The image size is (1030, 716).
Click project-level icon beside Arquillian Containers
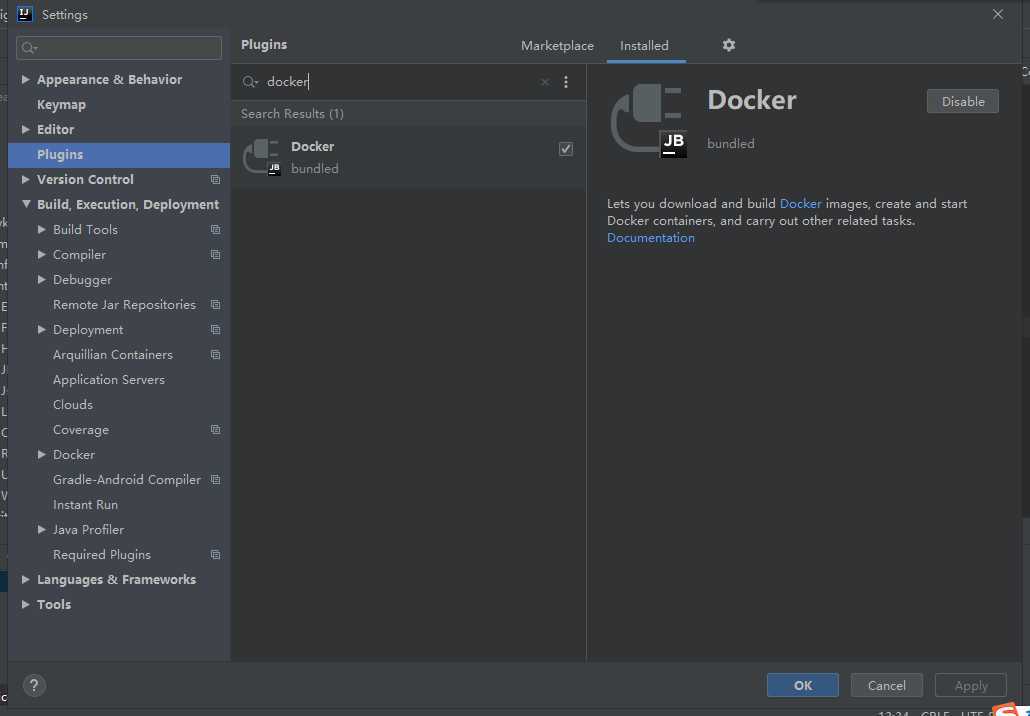215,355
